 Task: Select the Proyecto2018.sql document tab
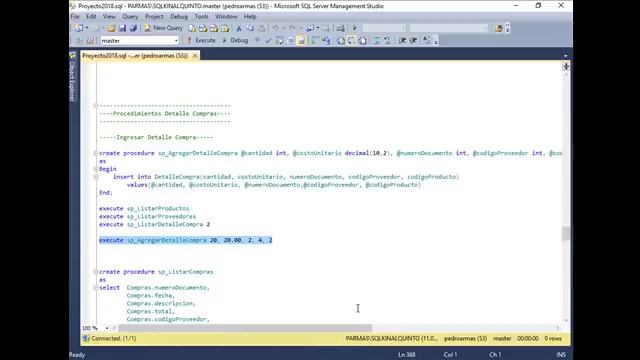(135, 56)
